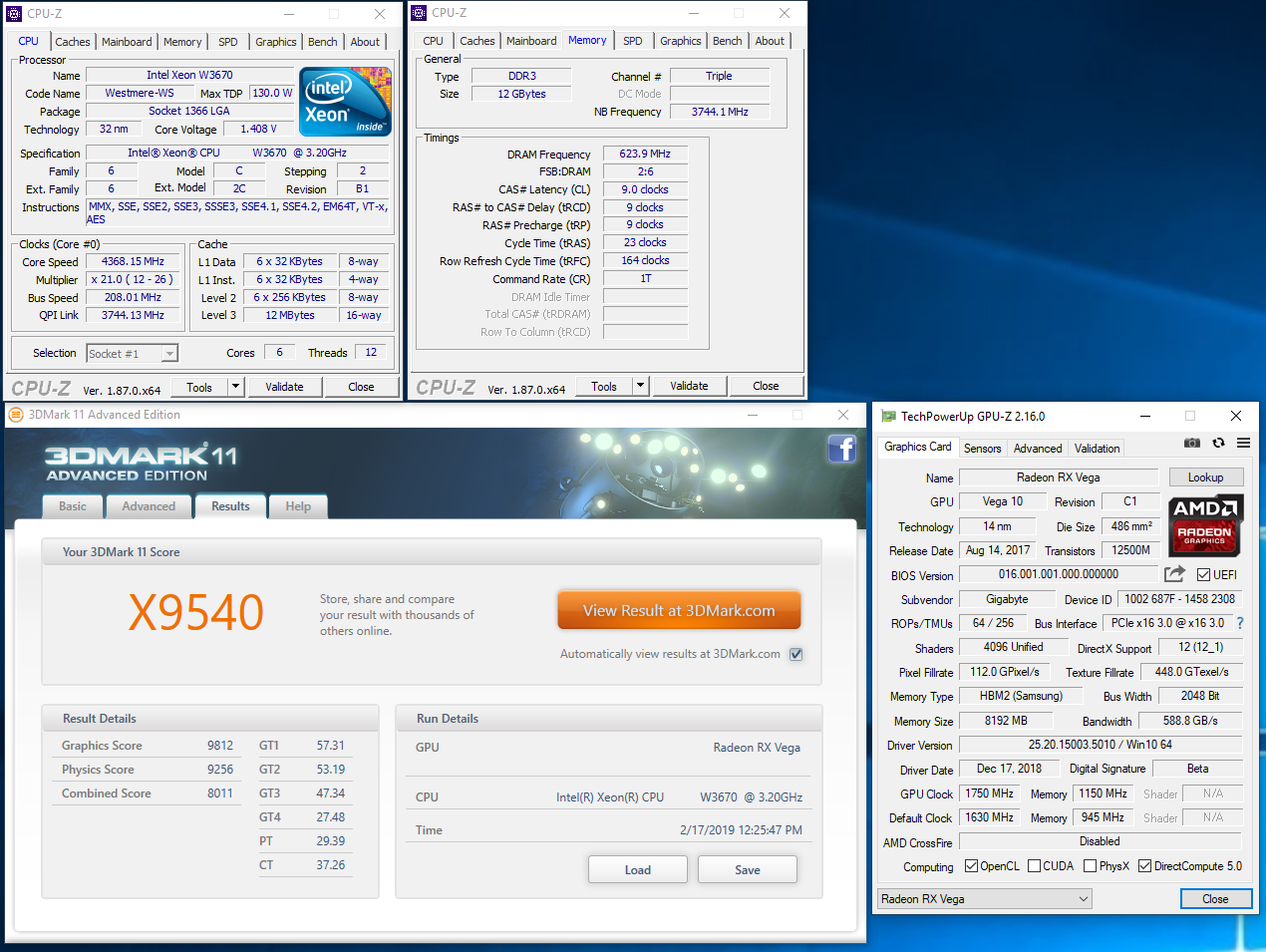Open the GPU-Z hamburger menu

pyautogui.click(x=1243, y=443)
